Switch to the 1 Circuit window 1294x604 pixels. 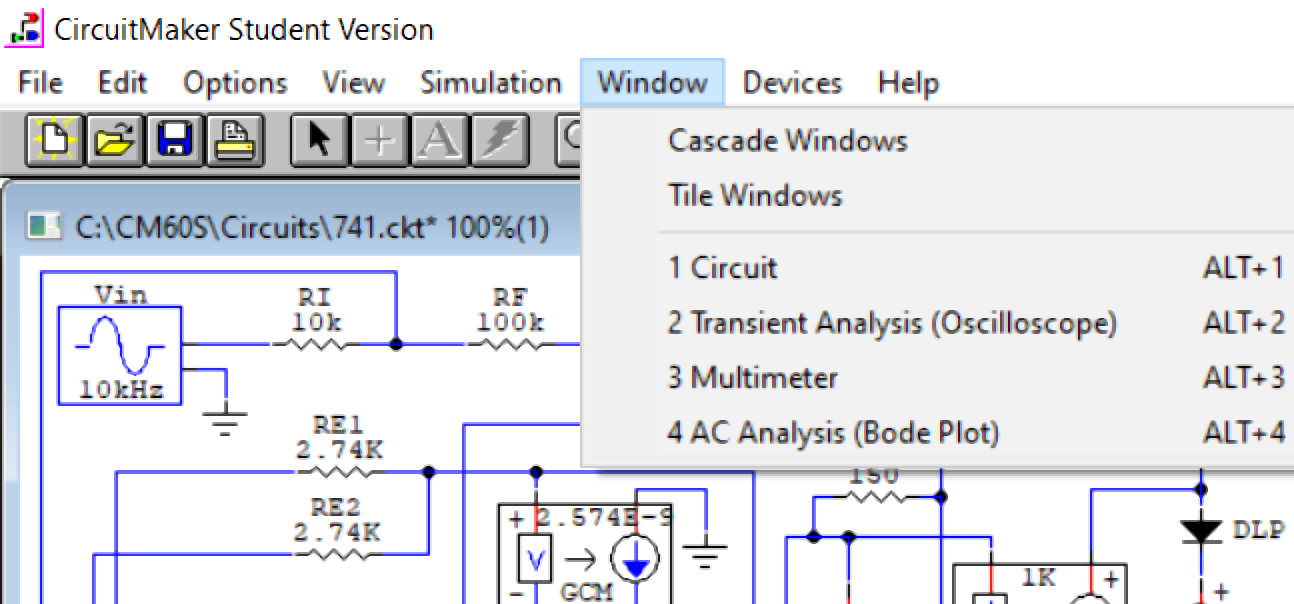tap(722, 268)
